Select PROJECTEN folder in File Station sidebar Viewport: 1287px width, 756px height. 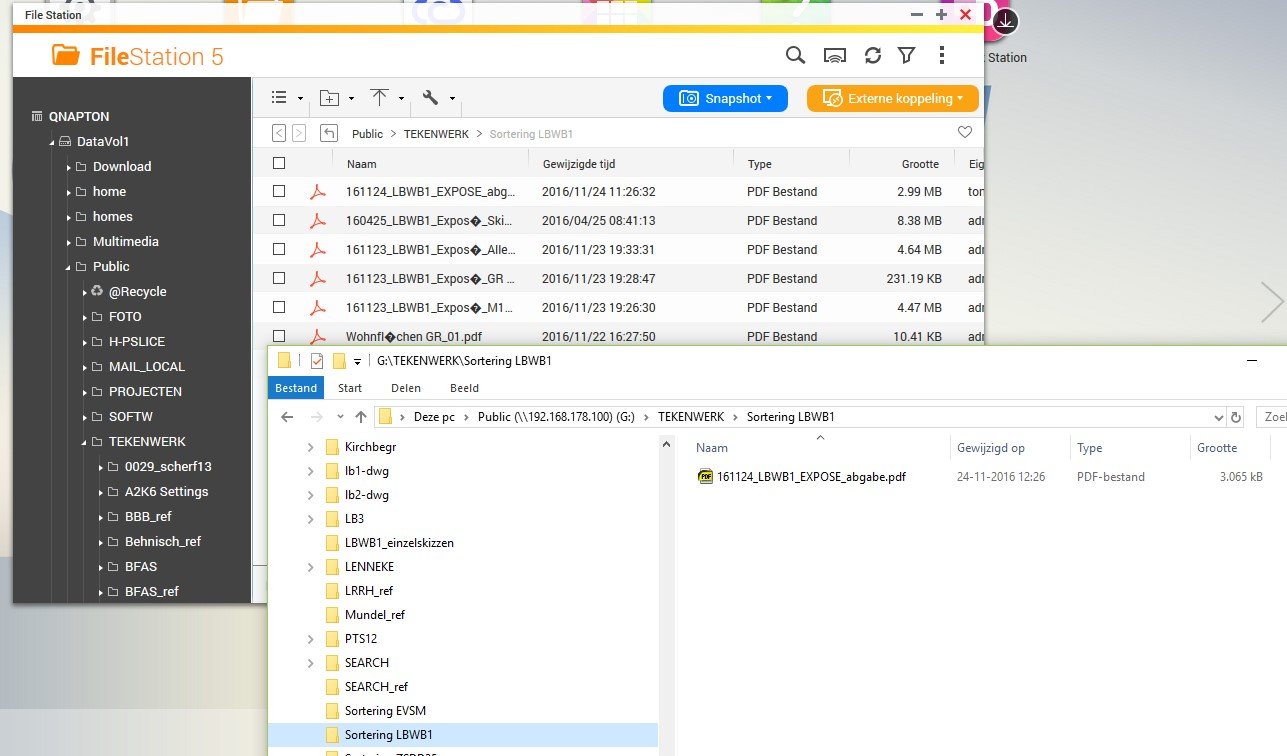pyautogui.click(x=145, y=391)
